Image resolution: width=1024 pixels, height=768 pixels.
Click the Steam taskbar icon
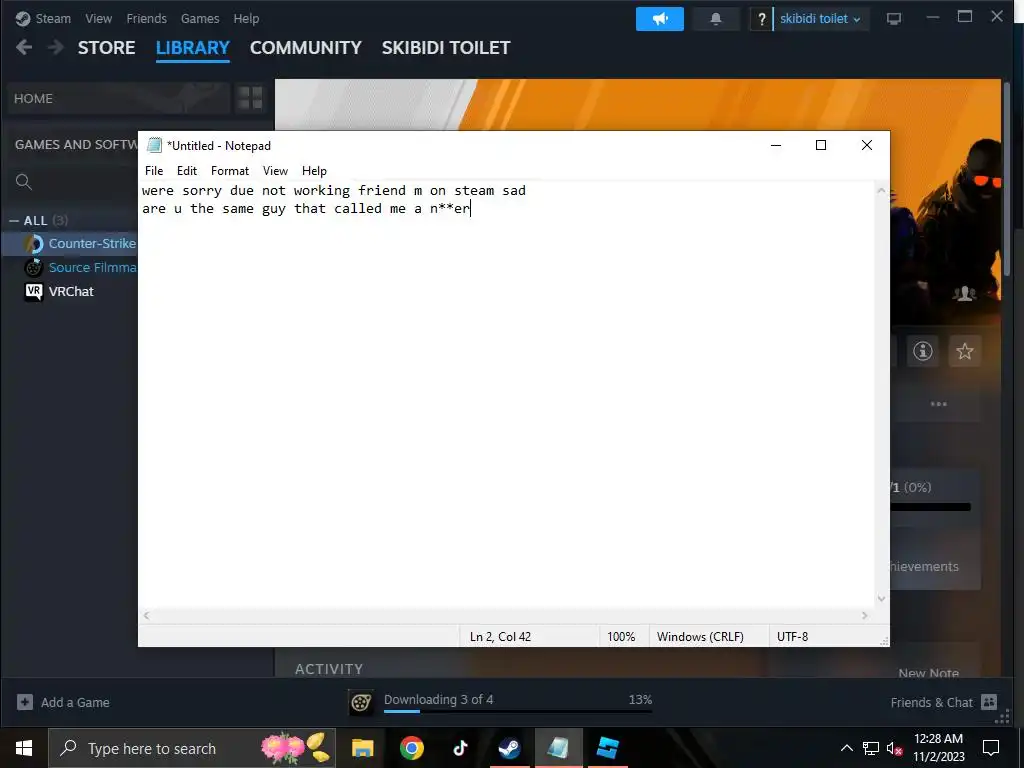(509, 748)
